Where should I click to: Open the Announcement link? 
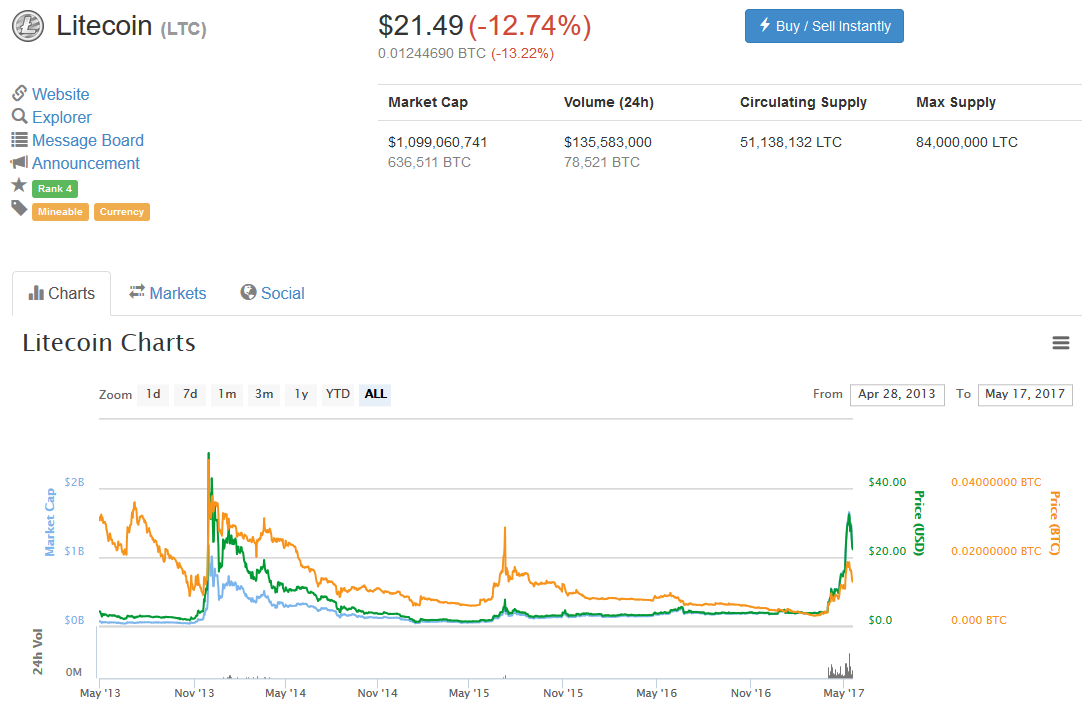coord(86,163)
